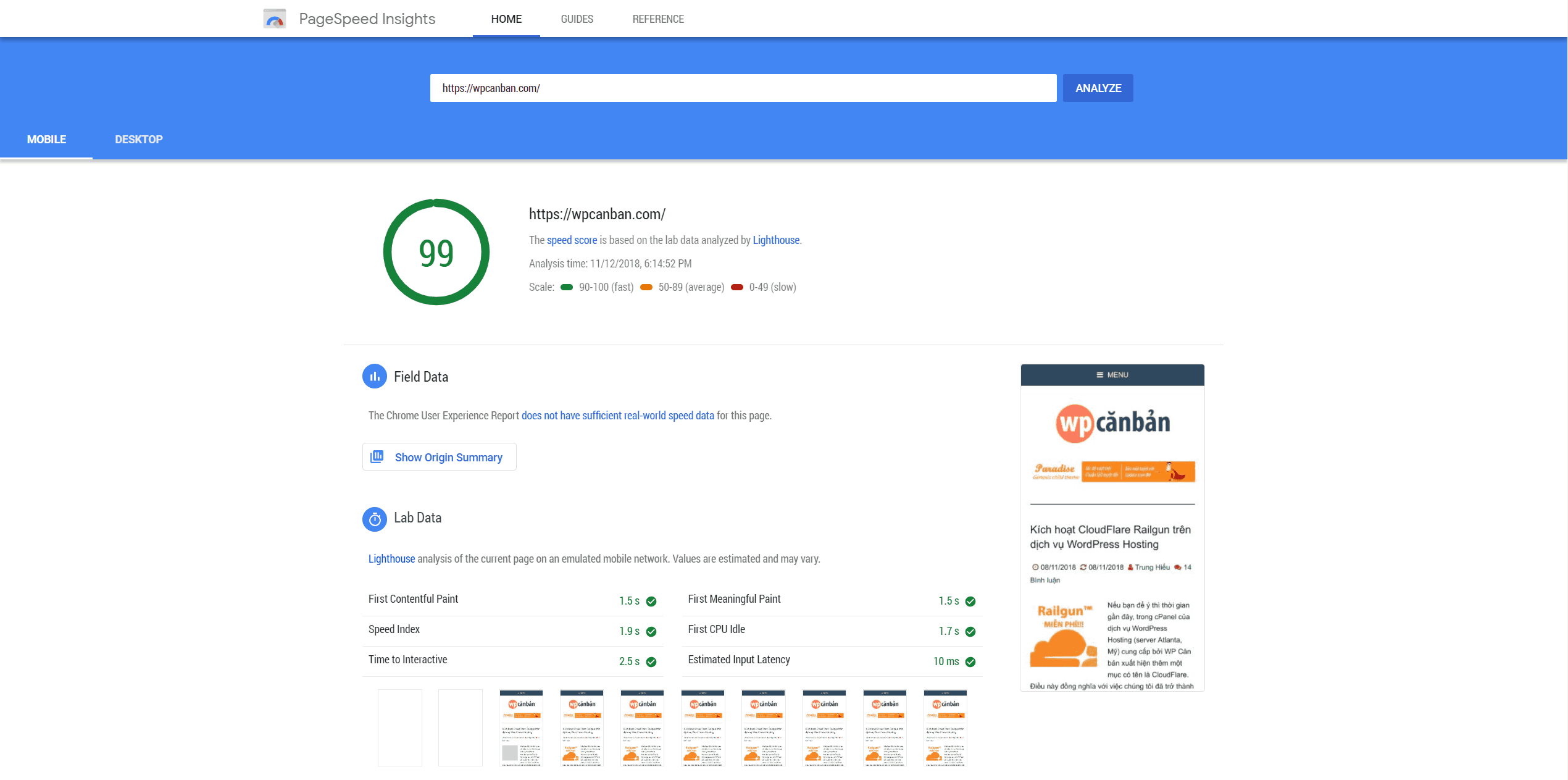Click the red 0-49 (slow) scale swatch
This screenshot has width=1568, height=780.
point(737,287)
